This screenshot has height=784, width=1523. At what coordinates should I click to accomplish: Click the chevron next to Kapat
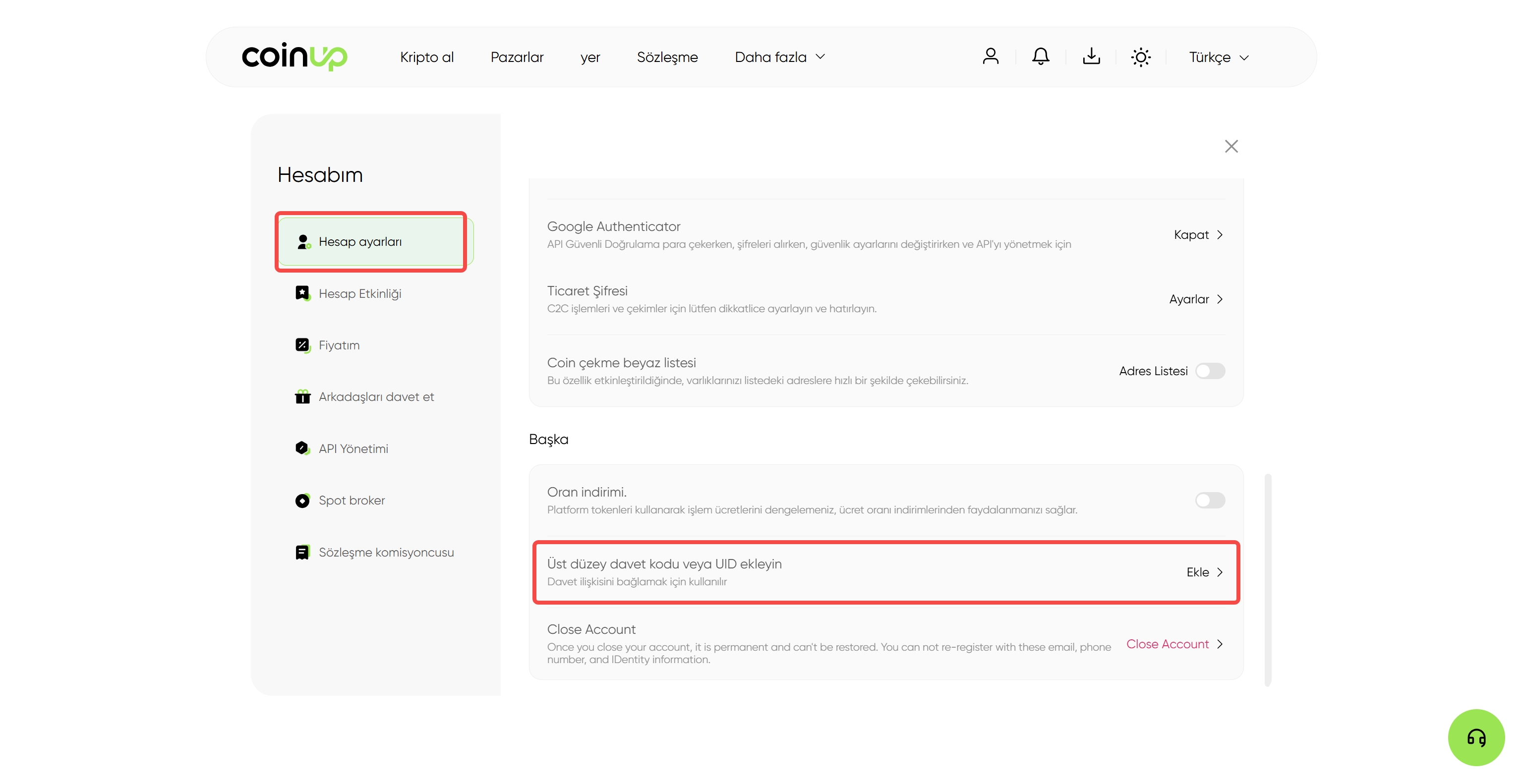(1220, 235)
